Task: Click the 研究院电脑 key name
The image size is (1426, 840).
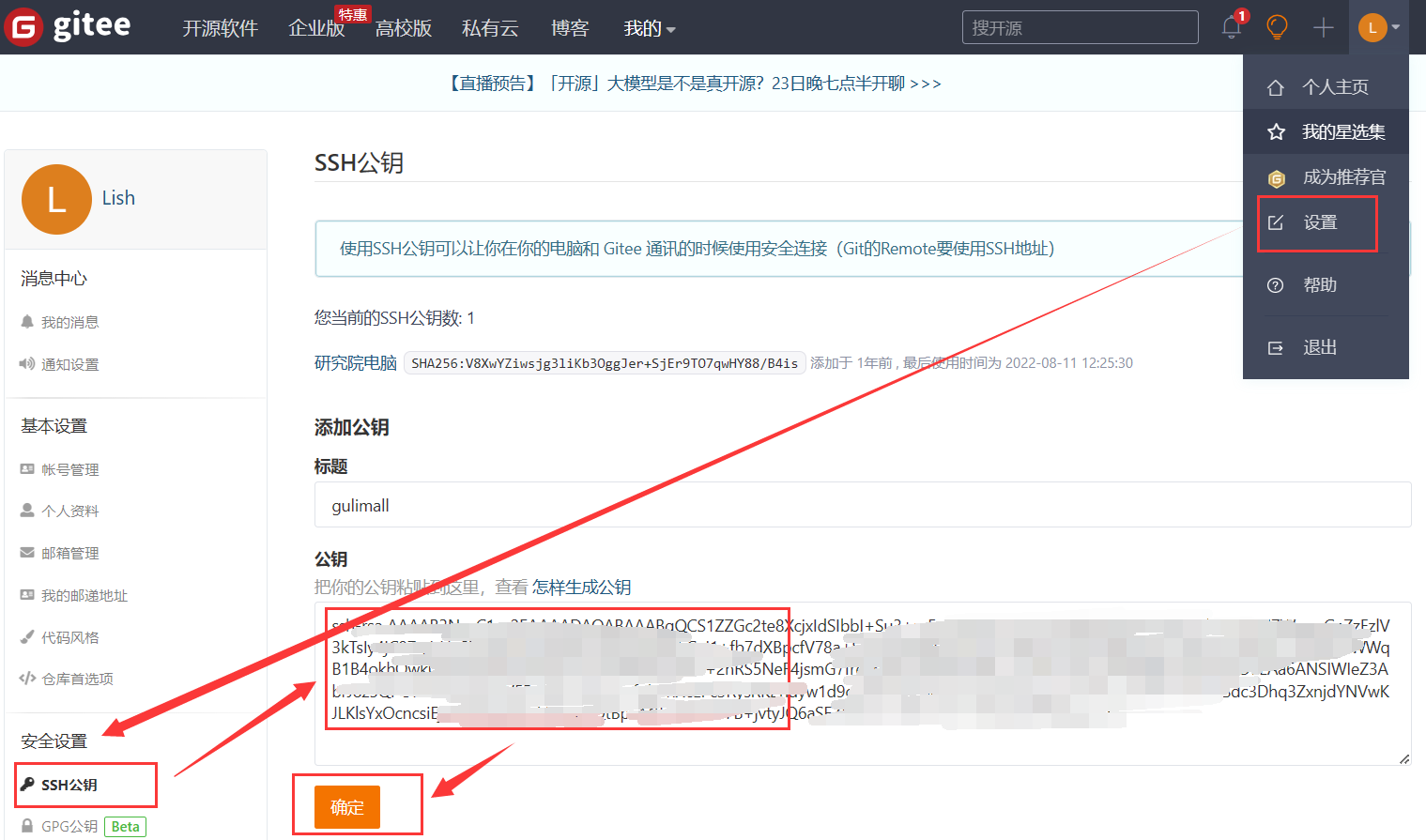Action: (356, 363)
